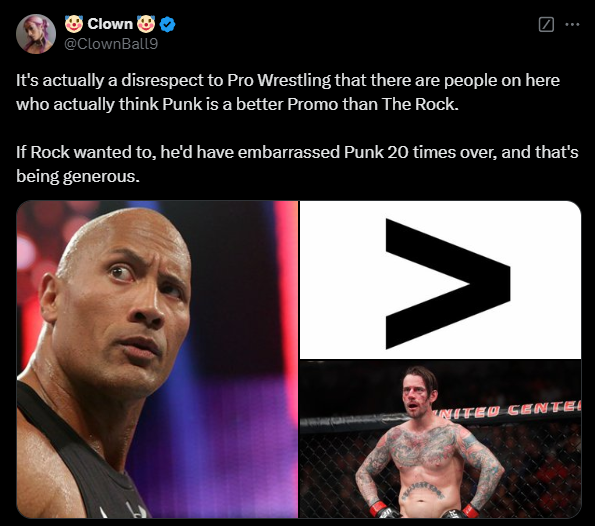Click the clown emoji before the name
The width and height of the screenshot is (595, 526).
coord(74,24)
